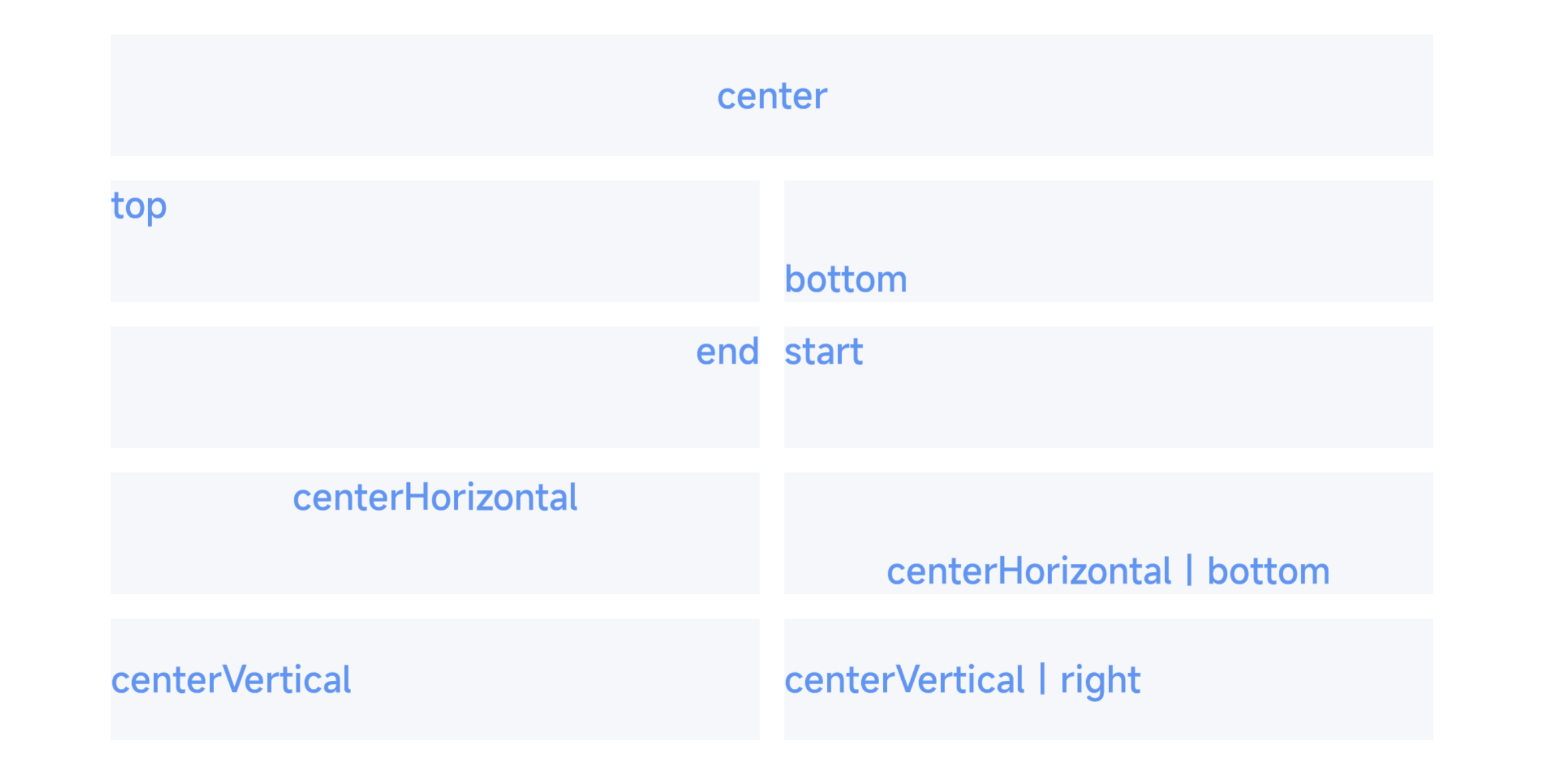
Task: Click empty area below 'centerHorizontal' label
Action: [x=435, y=555]
